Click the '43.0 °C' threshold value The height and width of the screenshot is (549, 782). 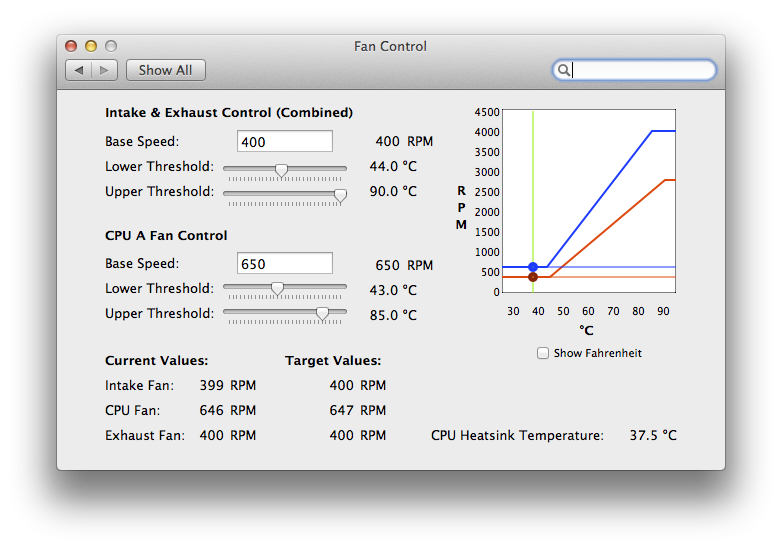click(x=393, y=290)
